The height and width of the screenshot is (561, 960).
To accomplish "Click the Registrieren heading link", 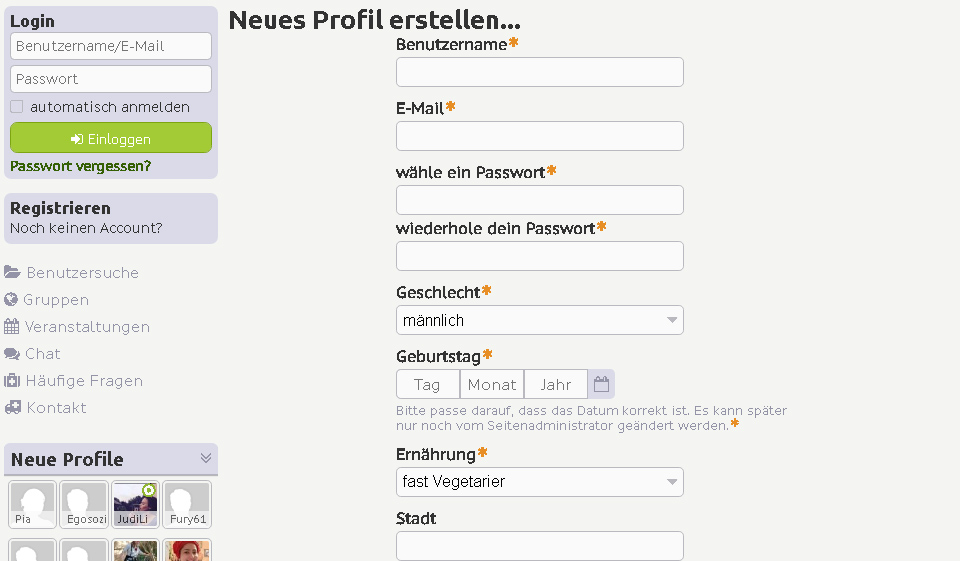I will click(x=60, y=208).
